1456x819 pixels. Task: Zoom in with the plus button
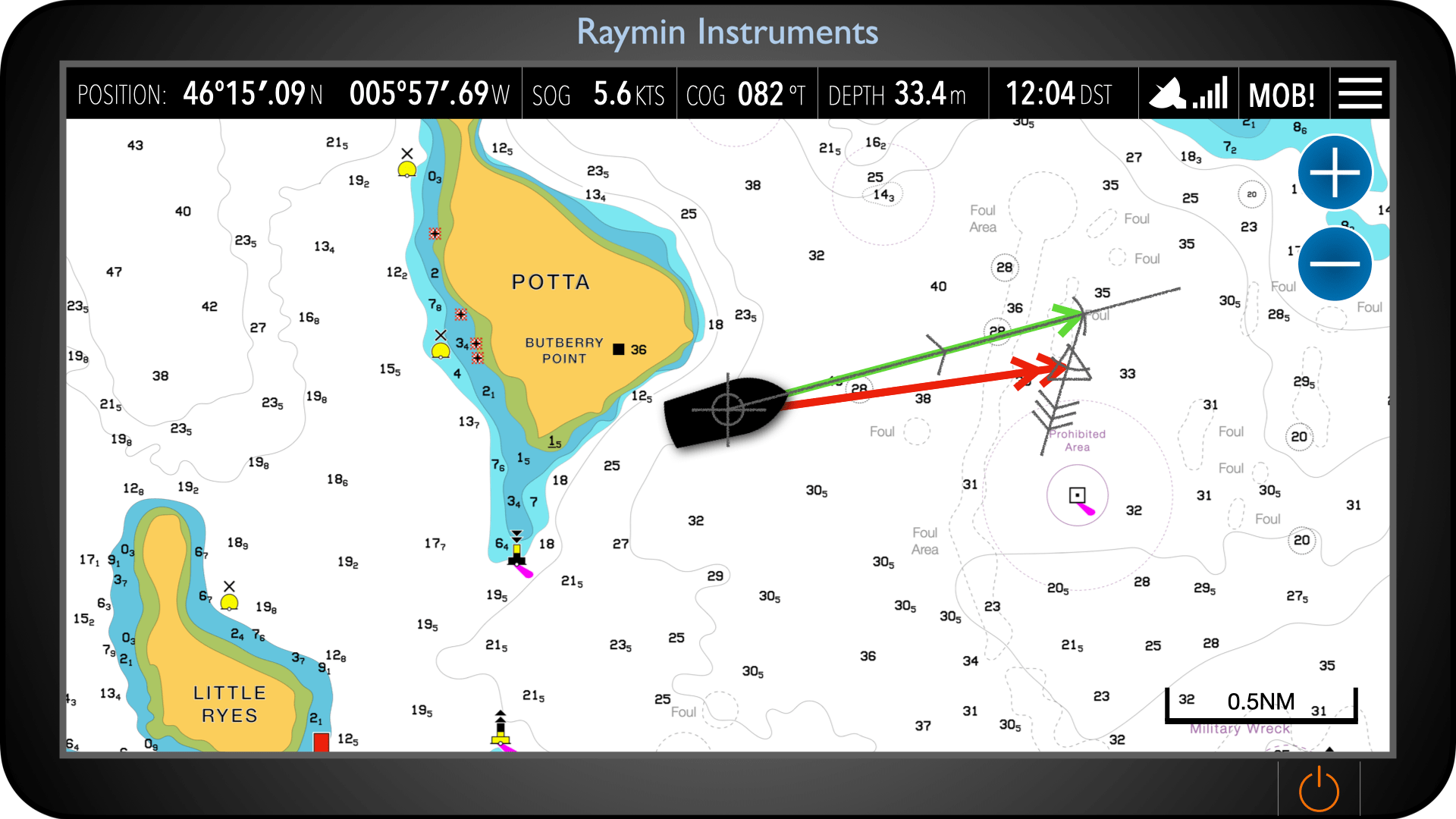pos(1335,173)
